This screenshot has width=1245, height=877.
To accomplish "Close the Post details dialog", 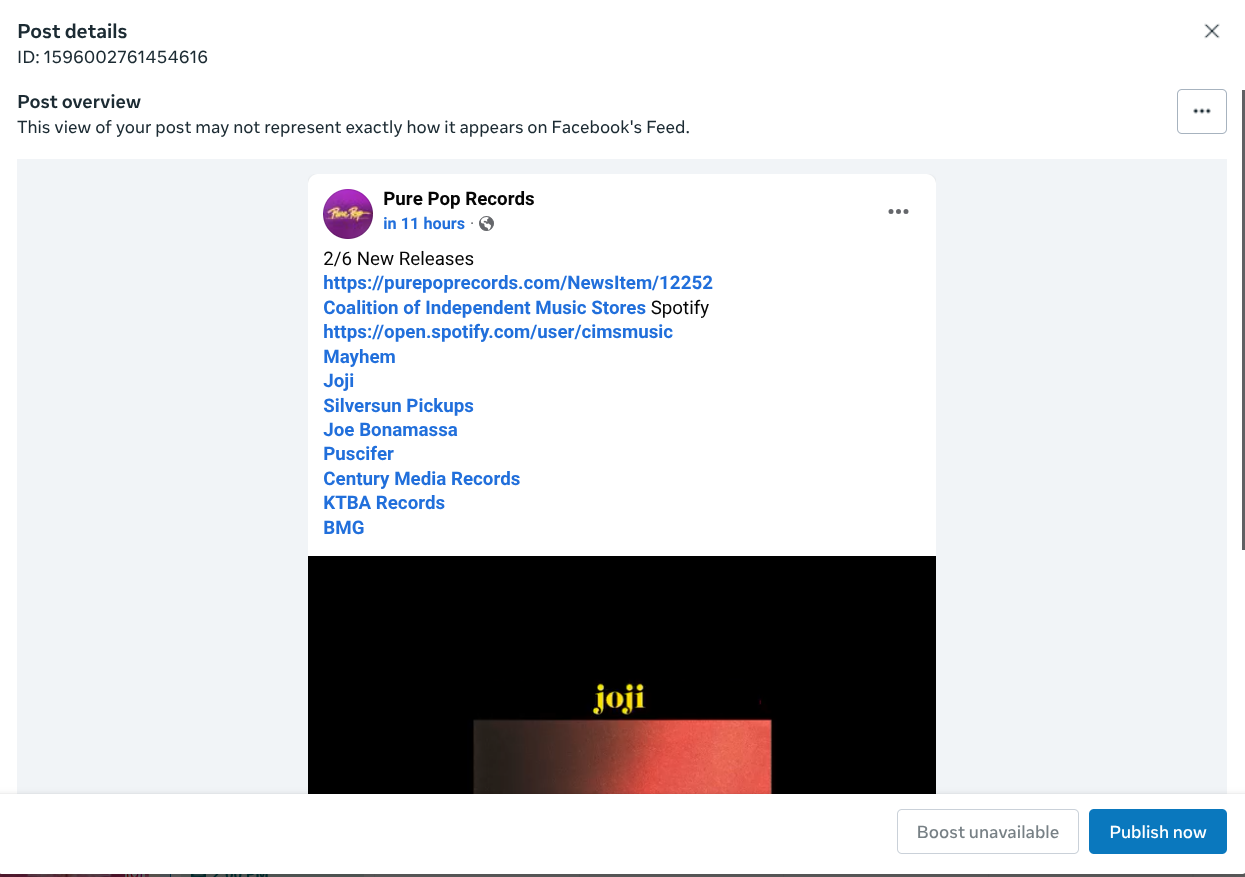I will (1212, 31).
